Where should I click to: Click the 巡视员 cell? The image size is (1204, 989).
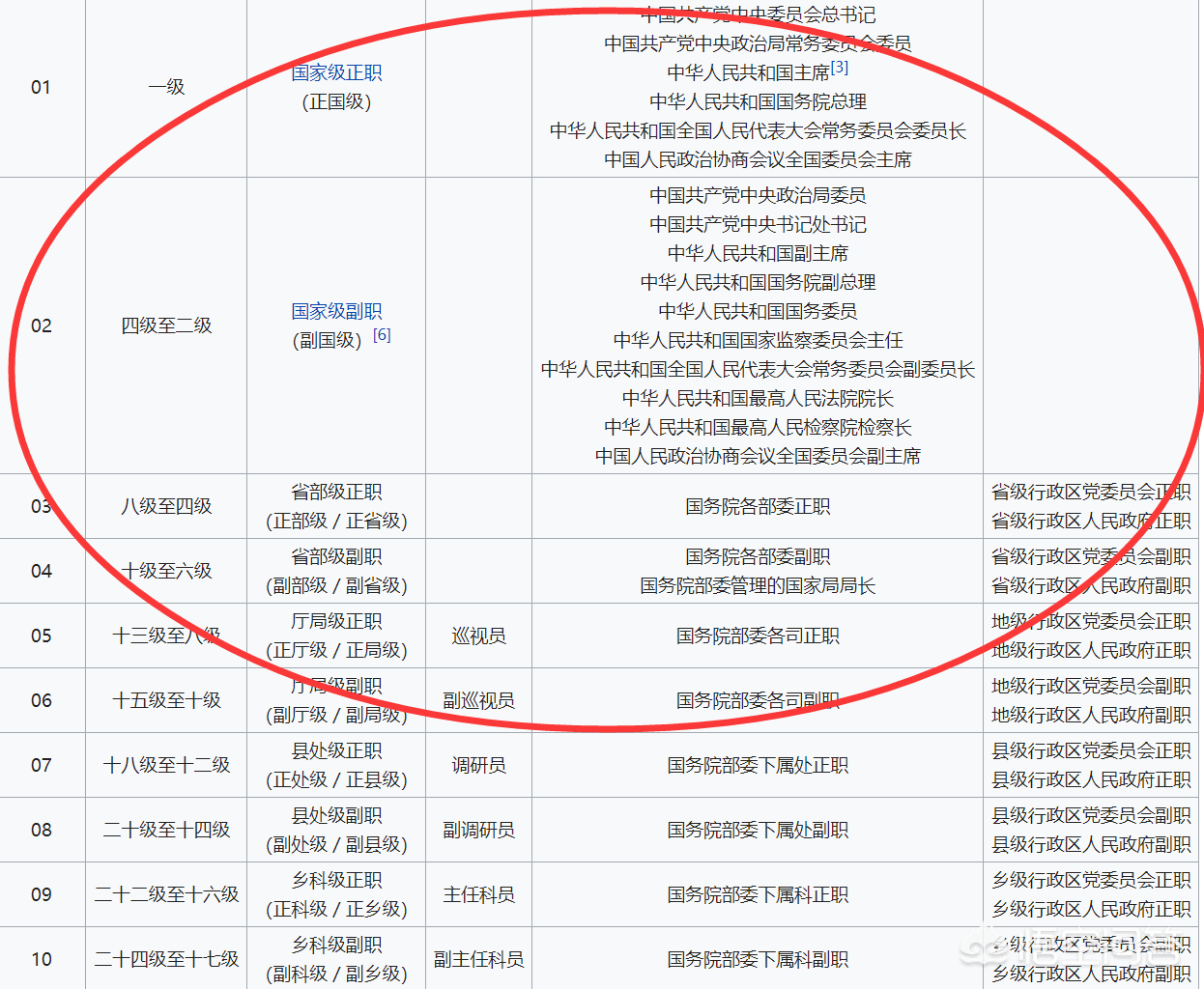coord(479,636)
